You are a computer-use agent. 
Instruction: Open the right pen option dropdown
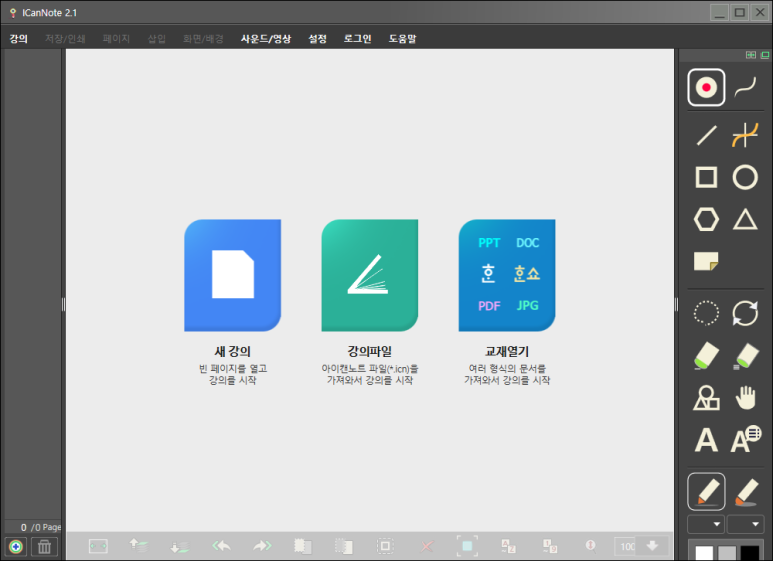pos(745,524)
